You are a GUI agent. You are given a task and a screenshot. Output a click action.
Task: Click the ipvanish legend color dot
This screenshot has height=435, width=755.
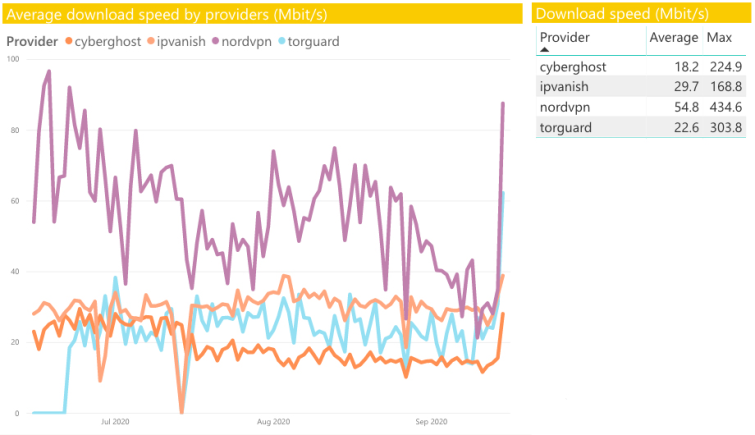click(151, 41)
